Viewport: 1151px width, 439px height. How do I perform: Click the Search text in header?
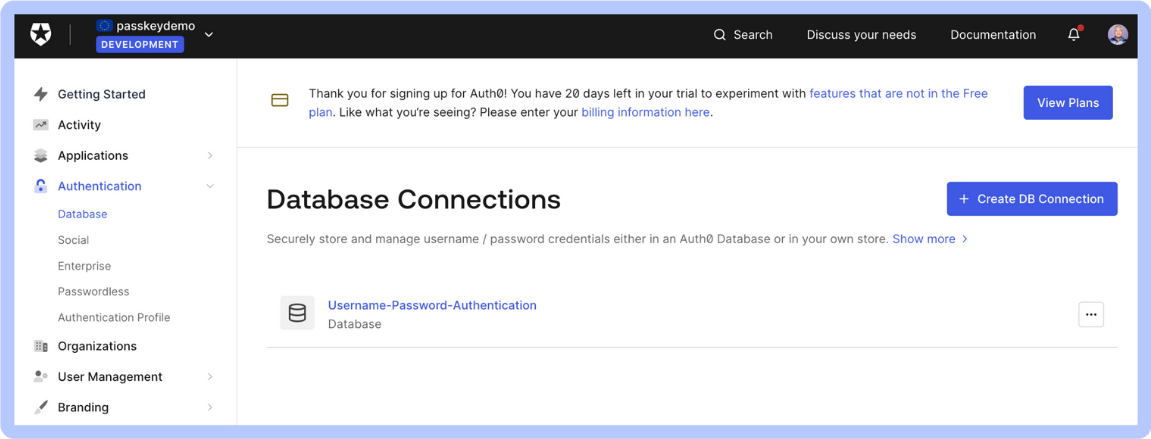753,35
